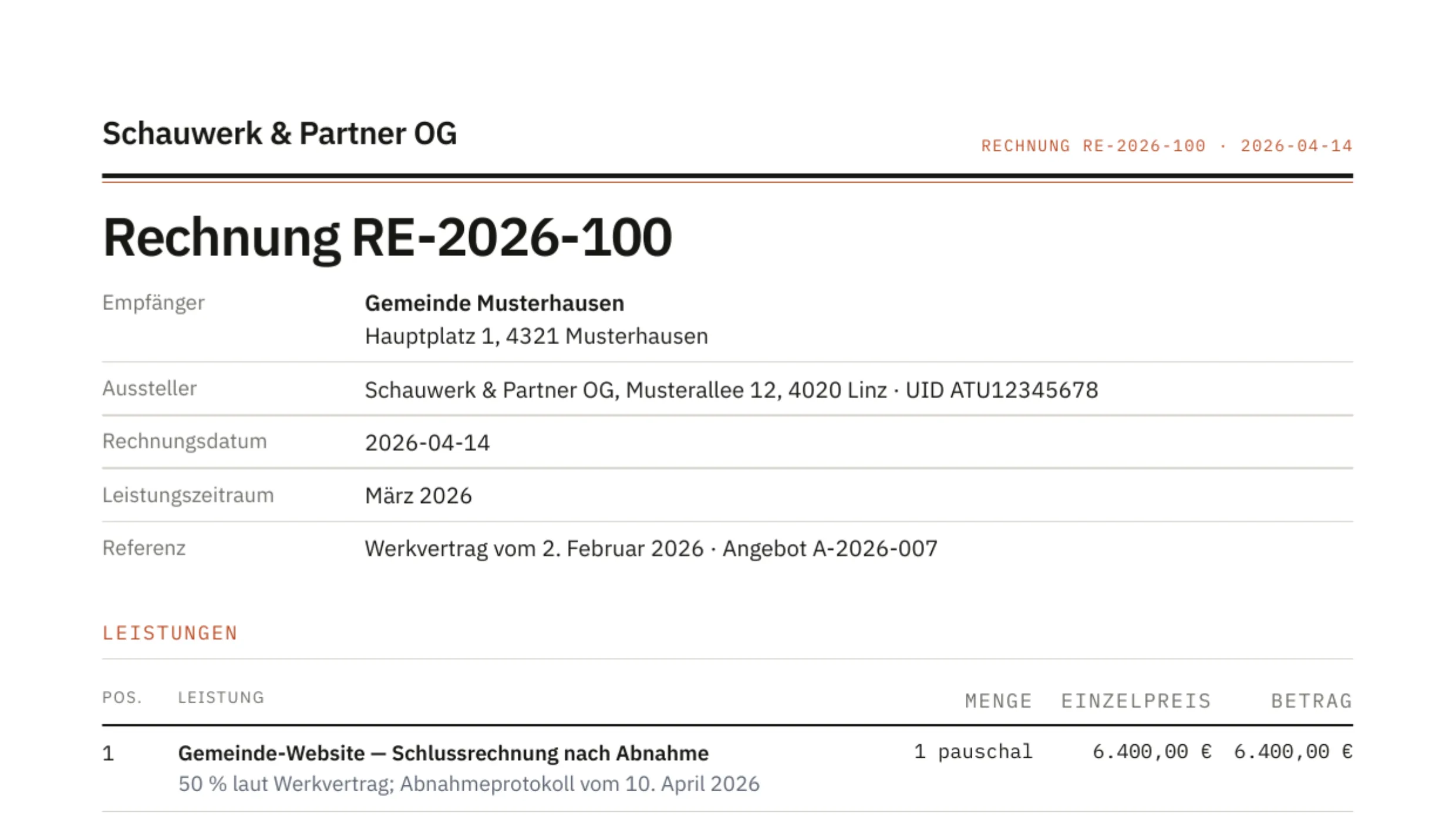1456x820 pixels.
Task: Click the Aussteller field label
Action: click(149, 388)
